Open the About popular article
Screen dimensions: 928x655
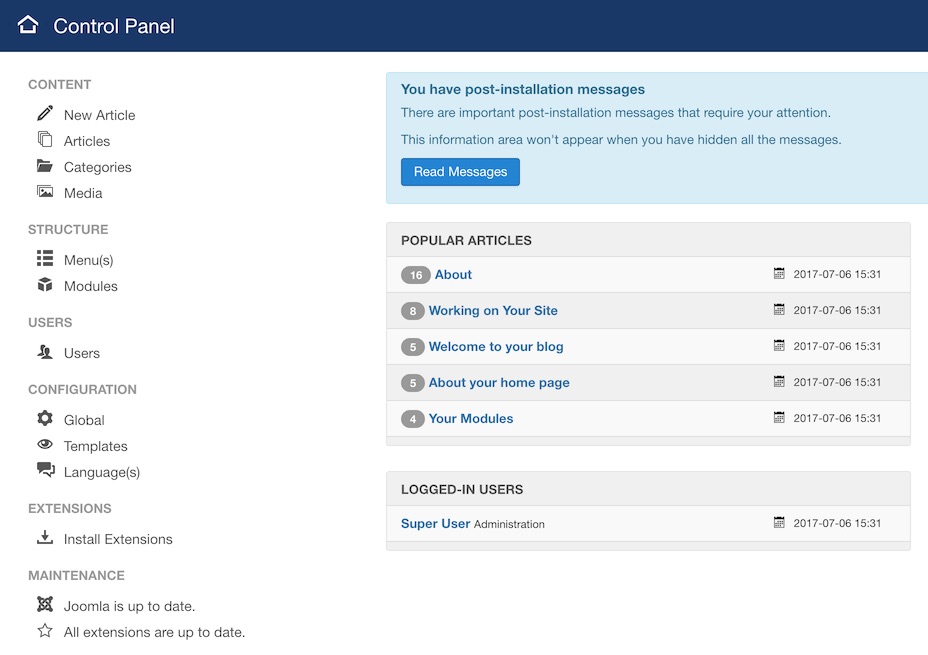point(453,275)
